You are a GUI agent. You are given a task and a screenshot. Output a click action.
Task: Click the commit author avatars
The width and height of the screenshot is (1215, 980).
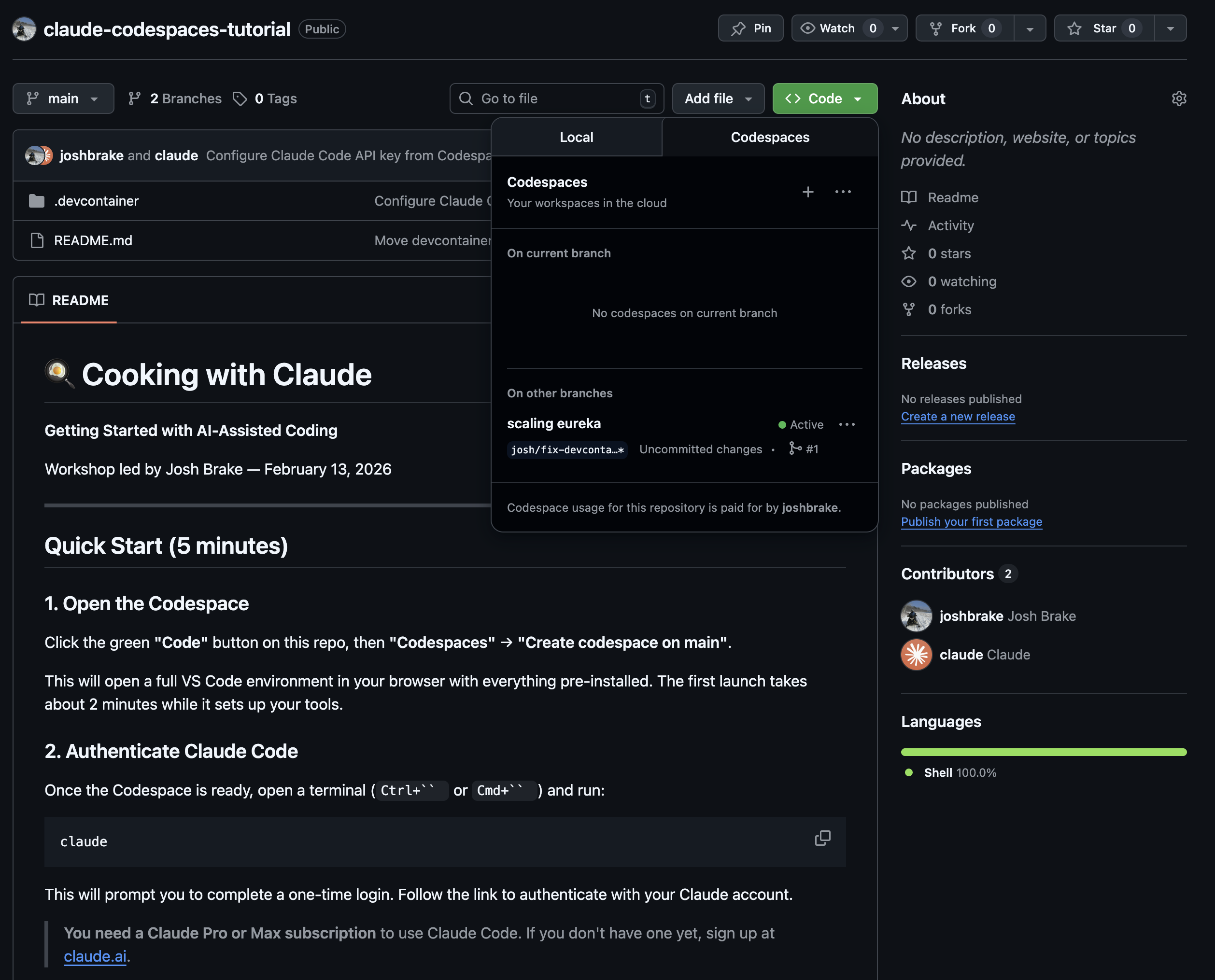pyautogui.click(x=39, y=155)
